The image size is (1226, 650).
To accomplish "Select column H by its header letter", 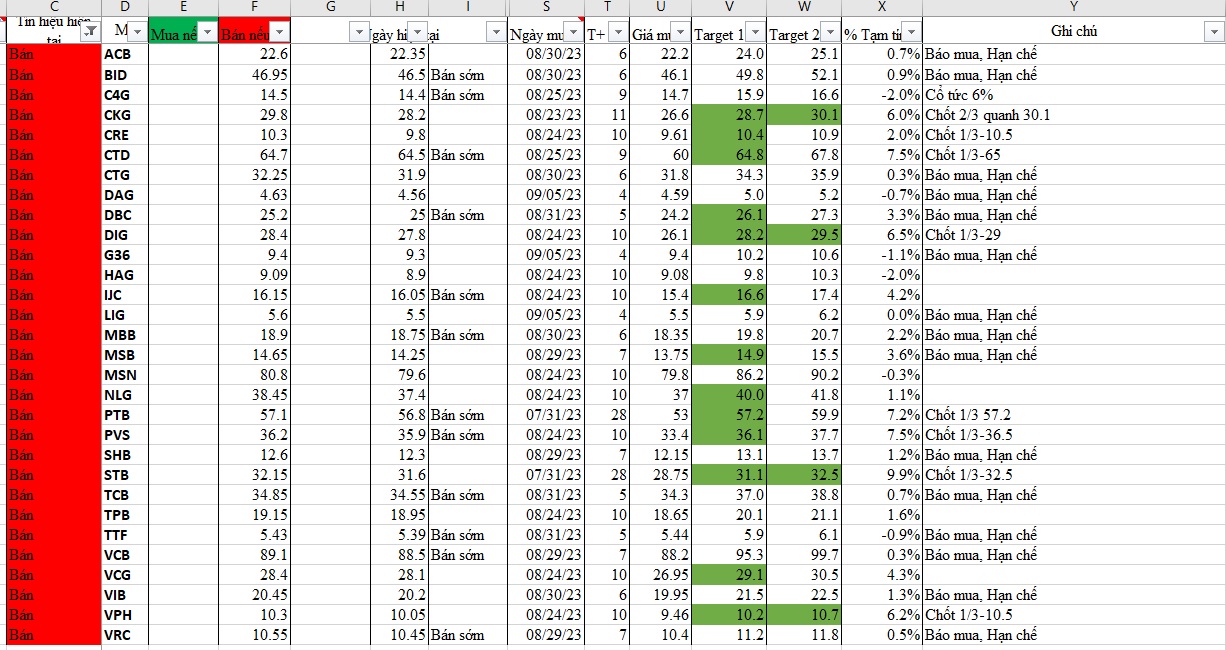I will [400, 8].
